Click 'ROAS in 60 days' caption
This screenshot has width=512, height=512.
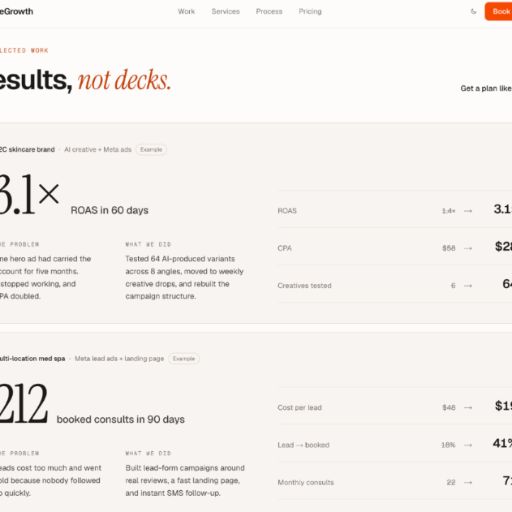tap(110, 210)
